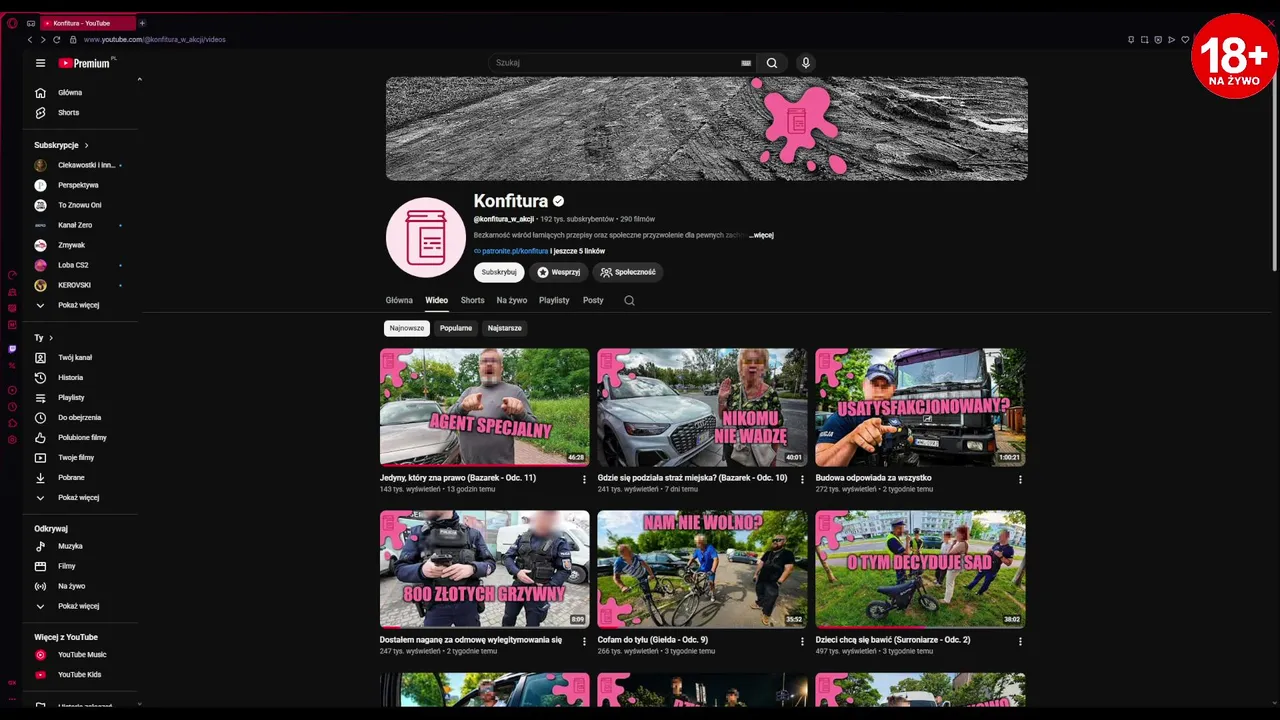The width and height of the screenshot is (1280, 720).
Task: Go back with the browser back arrow
Action: click(x=30, y=40)
